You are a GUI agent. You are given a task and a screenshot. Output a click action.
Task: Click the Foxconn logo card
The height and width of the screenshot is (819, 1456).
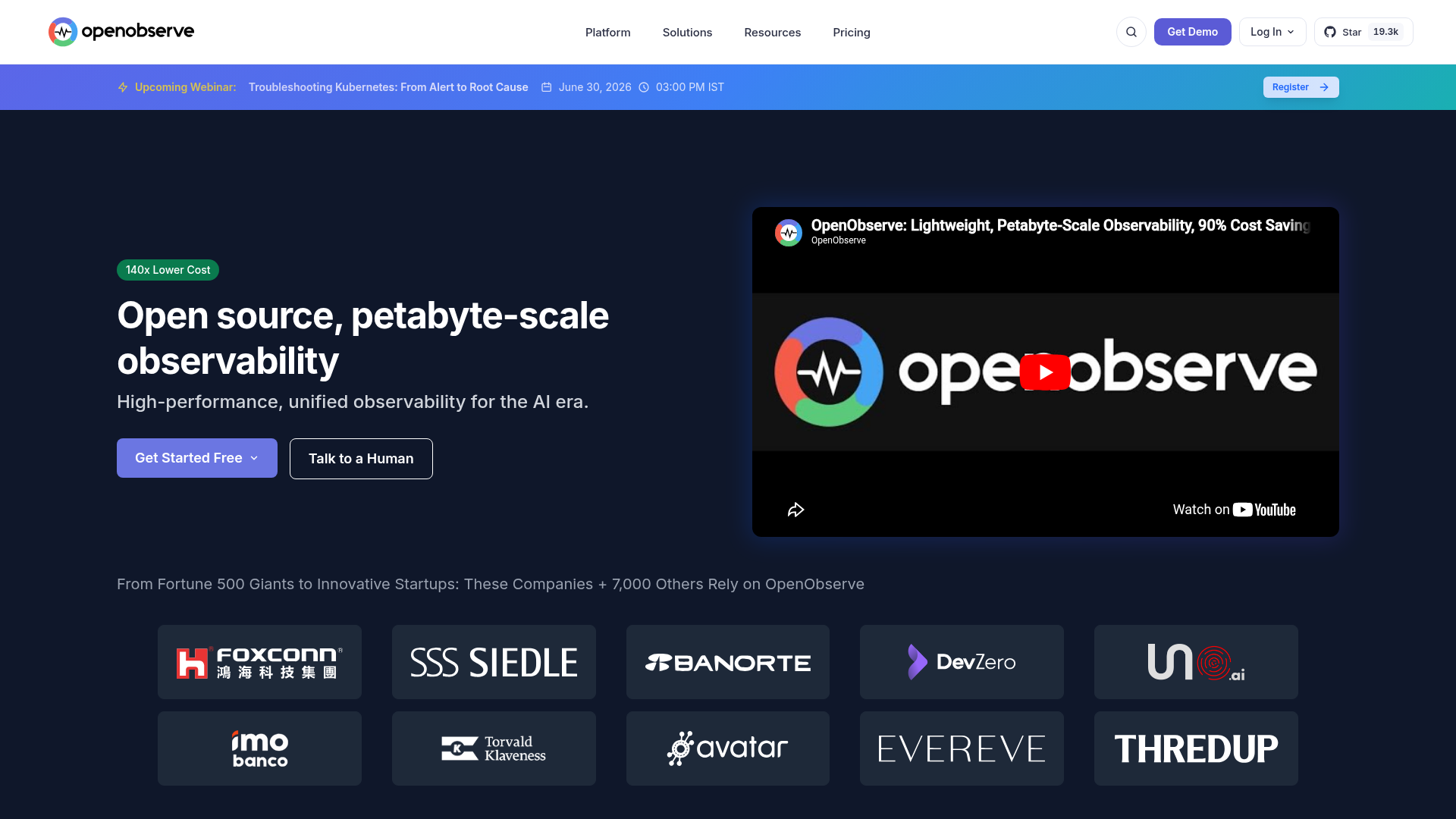pyautogui.click(x=259, y=662)
